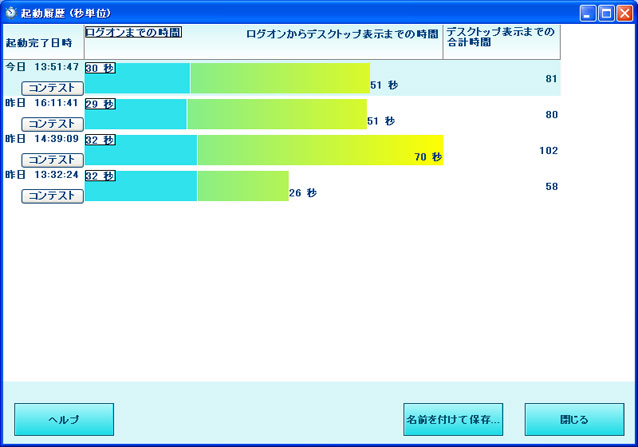Click the total value 102
Viewport: 638px width, 447px height.
pos(548,150)
